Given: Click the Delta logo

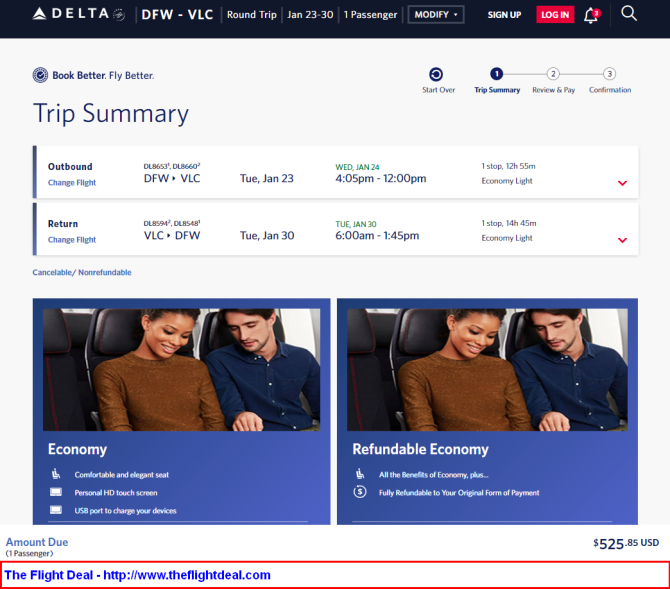Looking at the screenshot, I should 79,14.
